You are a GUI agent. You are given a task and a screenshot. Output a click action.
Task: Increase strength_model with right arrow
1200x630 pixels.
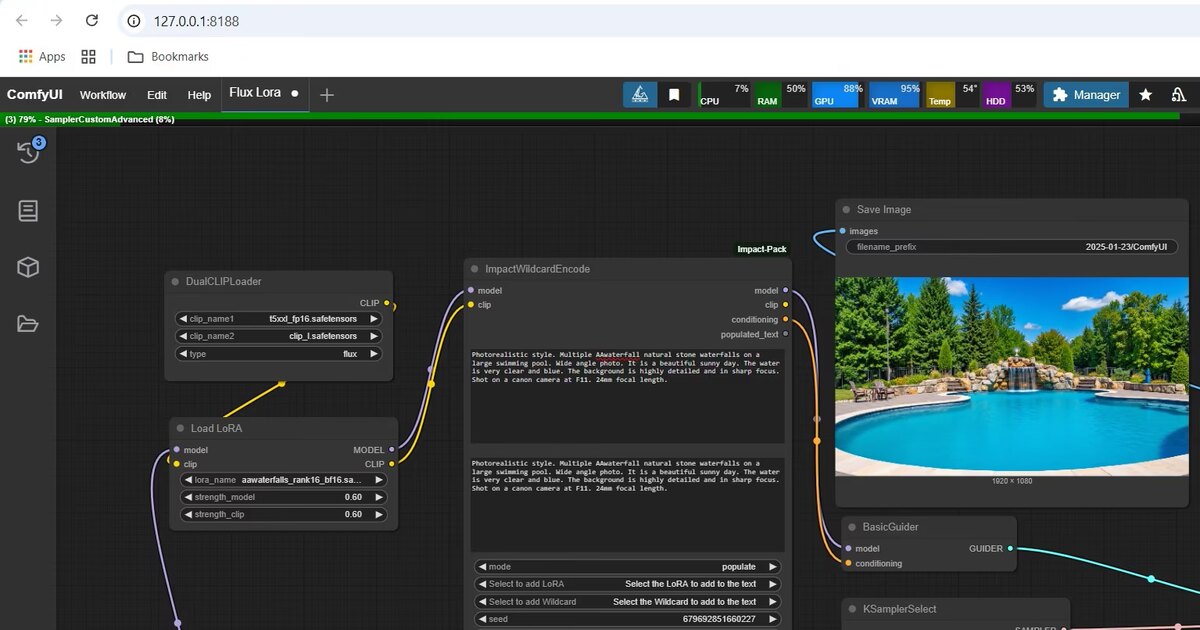378,497
